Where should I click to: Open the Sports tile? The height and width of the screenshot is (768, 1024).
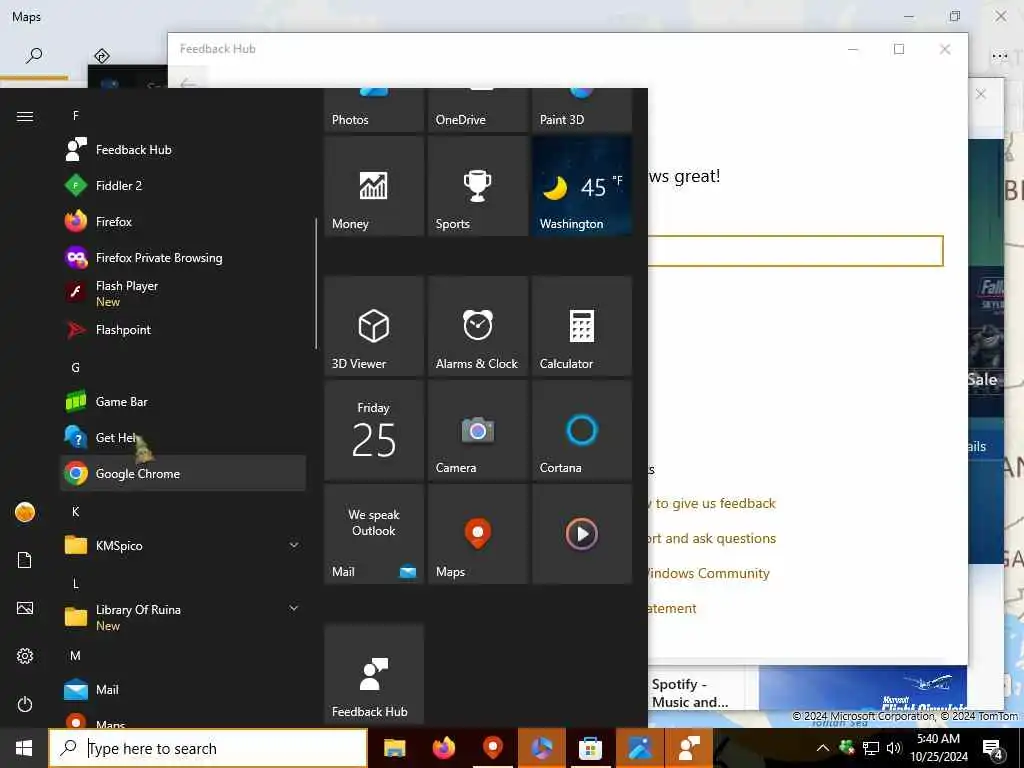478,186
